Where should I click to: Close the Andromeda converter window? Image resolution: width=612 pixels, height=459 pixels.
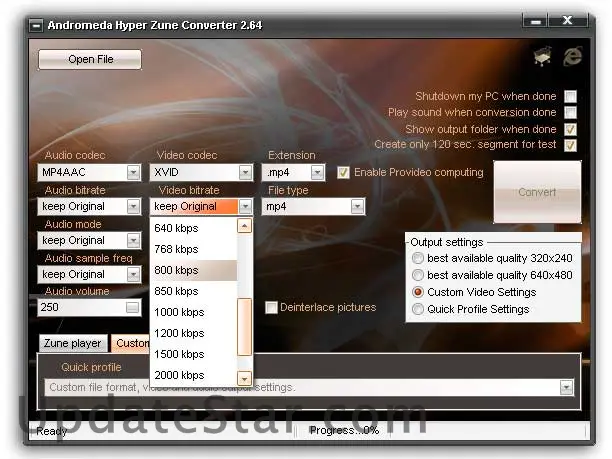(x=568, y=20)
